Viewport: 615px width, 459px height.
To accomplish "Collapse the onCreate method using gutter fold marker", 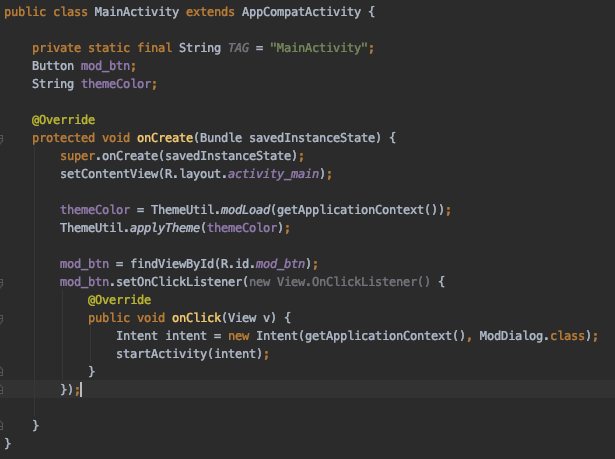I will (x=1, y=138).
